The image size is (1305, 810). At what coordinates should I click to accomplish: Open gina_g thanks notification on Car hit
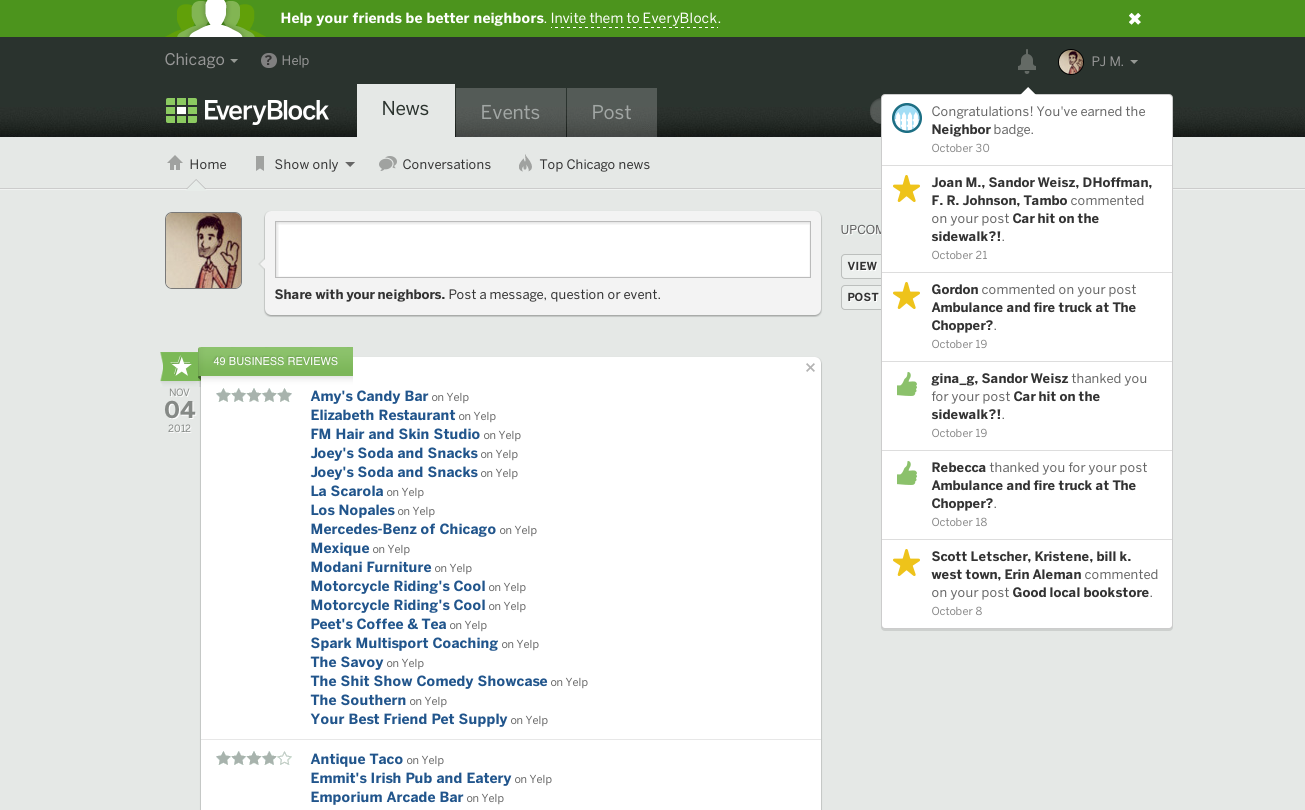pyautogui.click(x=1027, y=406)
